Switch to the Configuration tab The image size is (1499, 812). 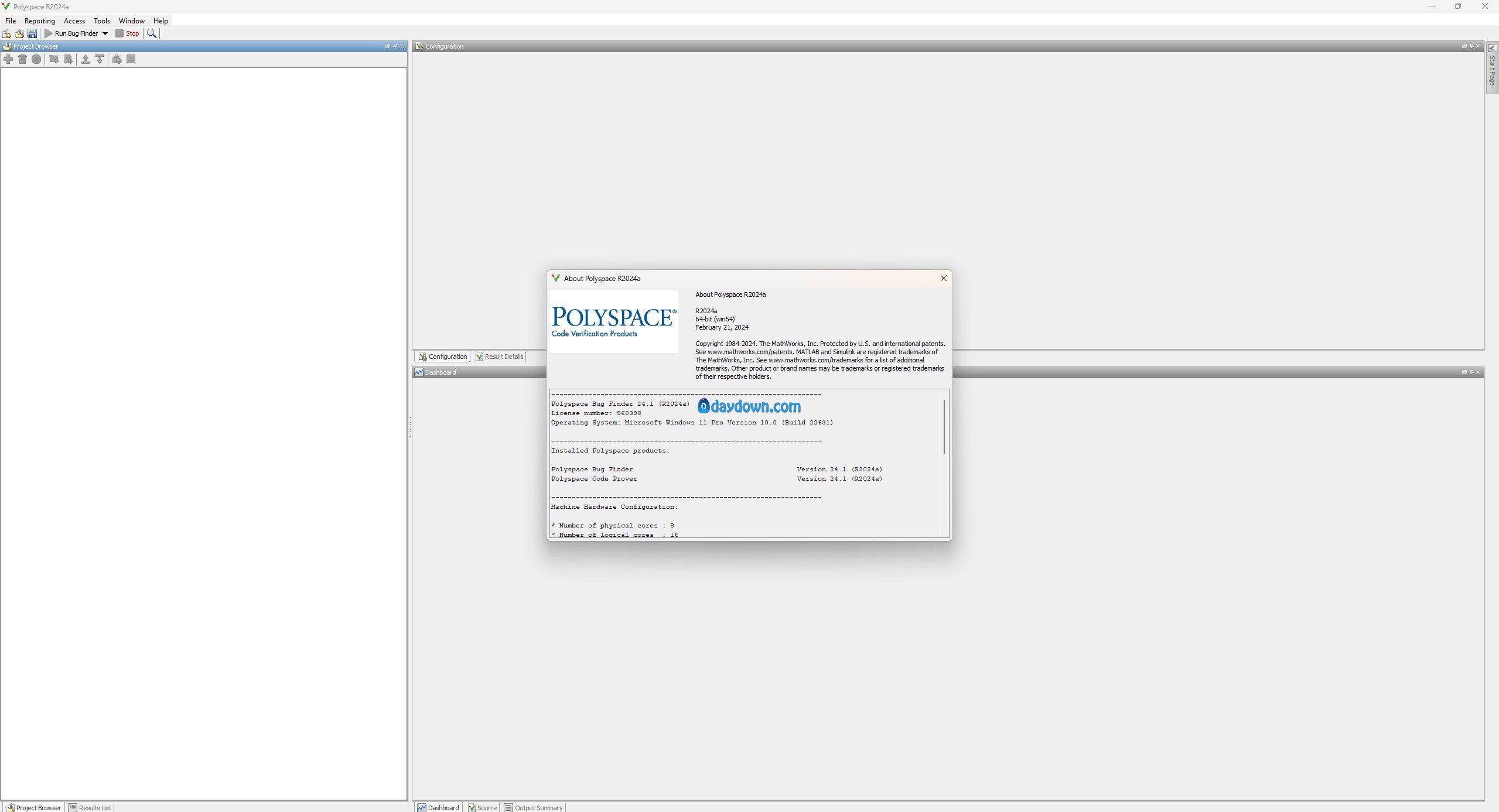(443, 357)
